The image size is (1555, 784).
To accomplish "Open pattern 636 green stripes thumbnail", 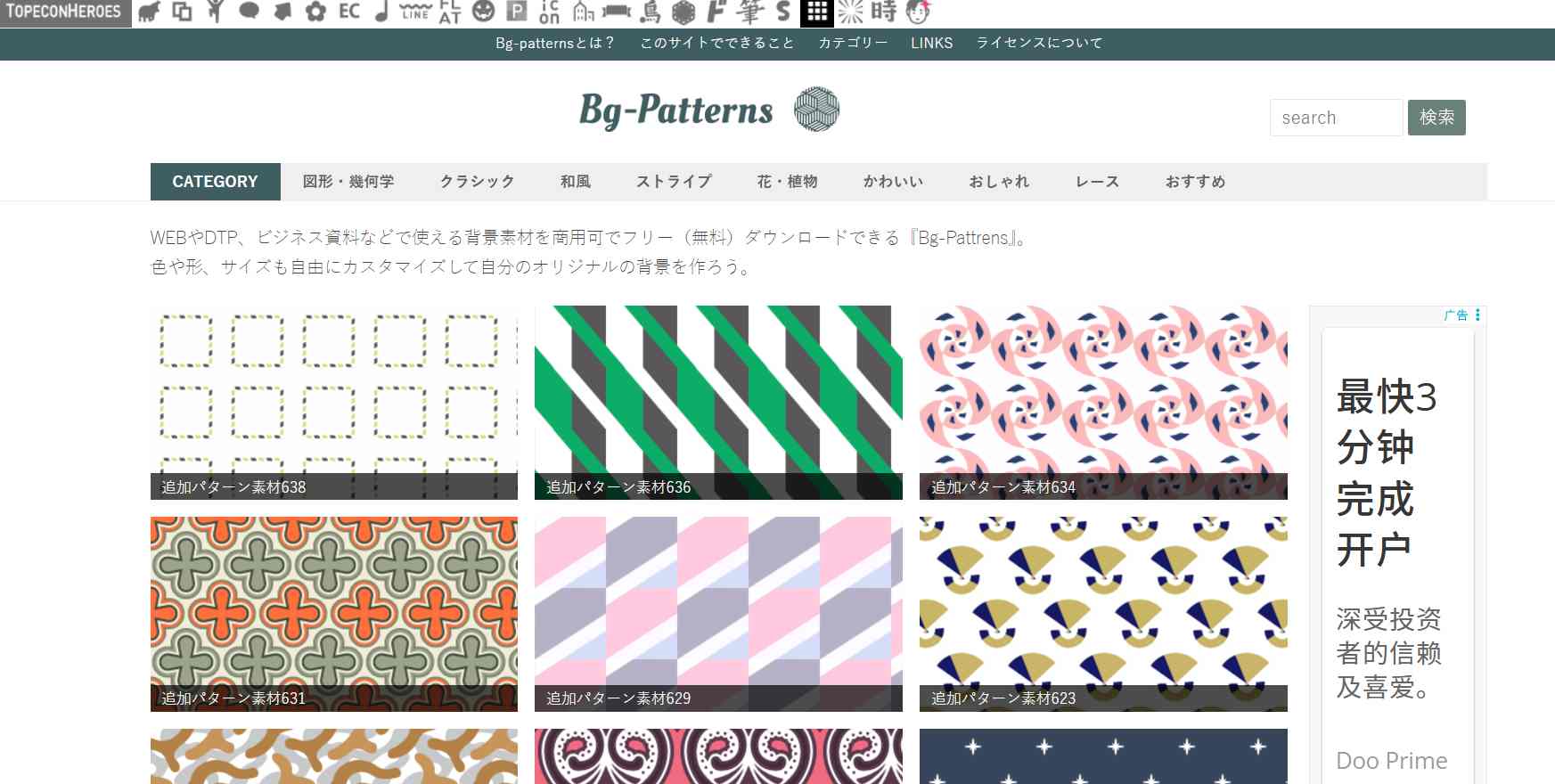I will coord(718,403).
